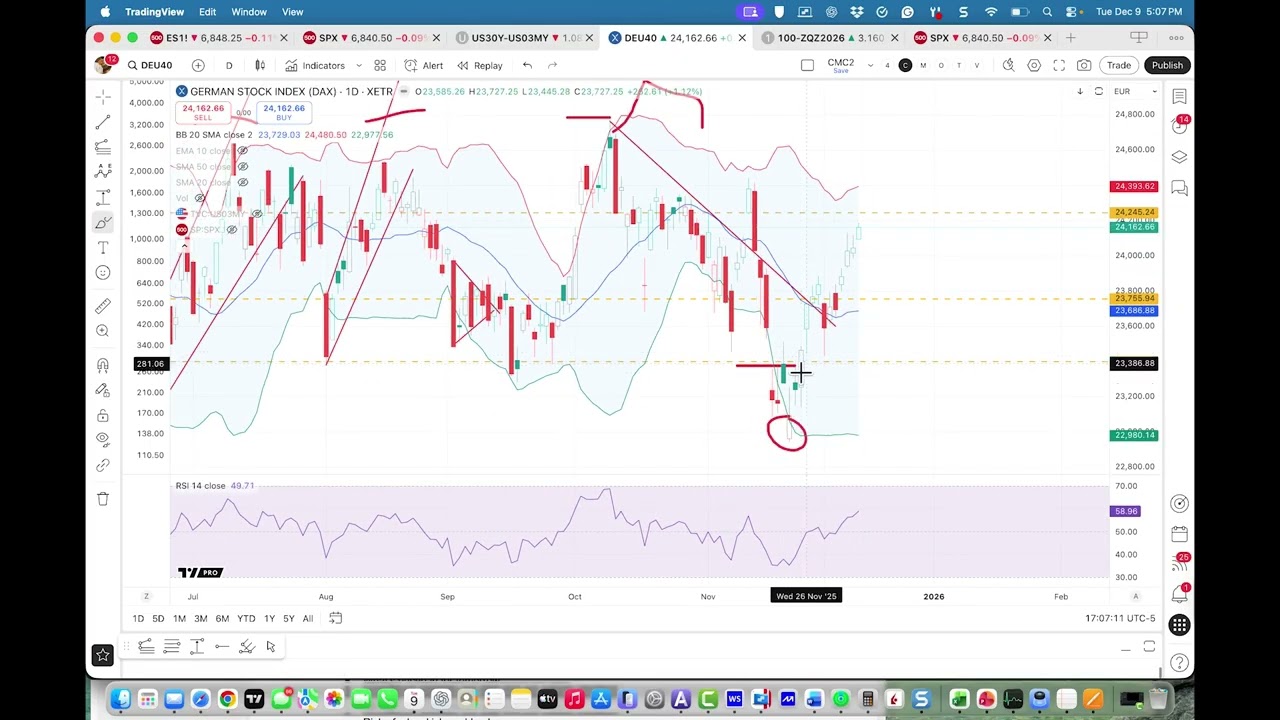The image size is (1280, 720).
Task: Open the chats panel
Action: click(1180, 187)
